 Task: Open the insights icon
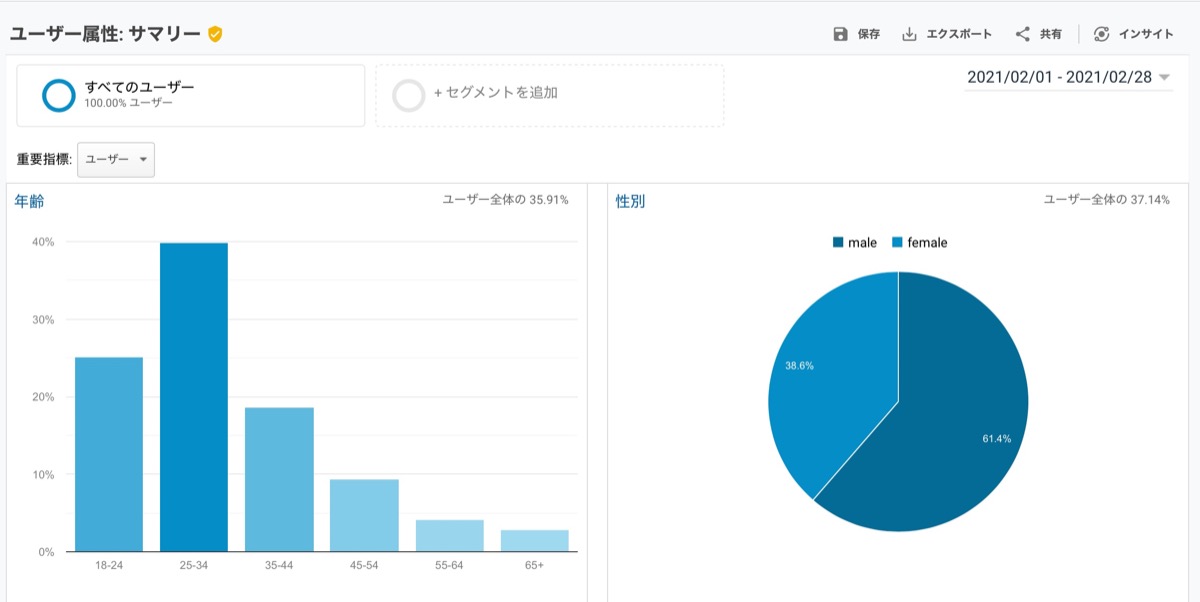click(1101, 34)
